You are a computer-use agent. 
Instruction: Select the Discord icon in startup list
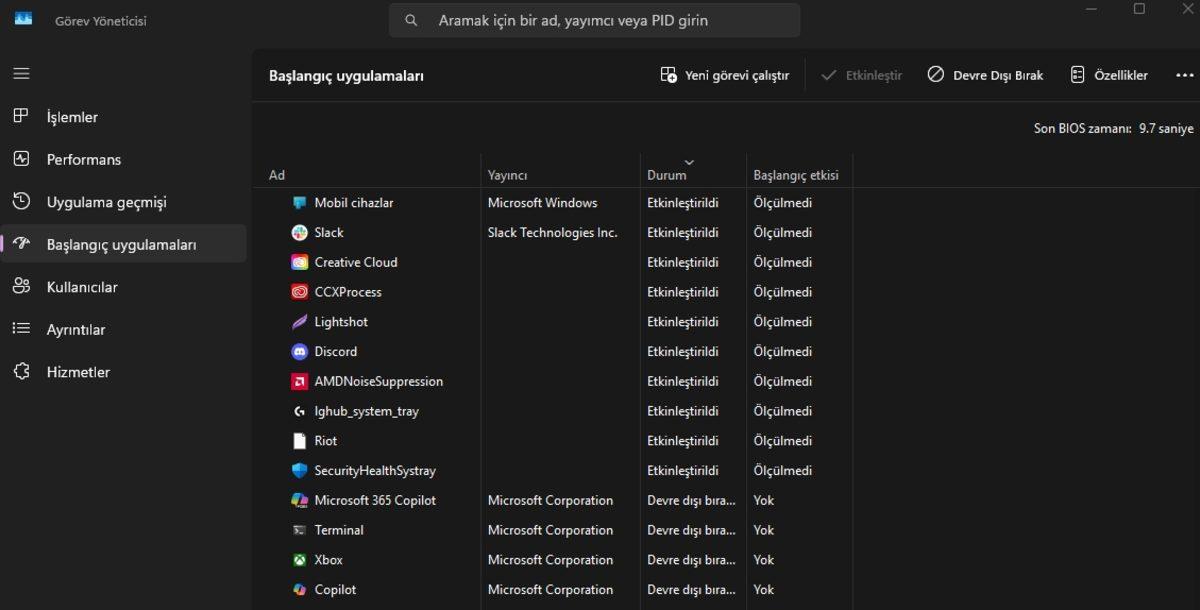[299, 352]
